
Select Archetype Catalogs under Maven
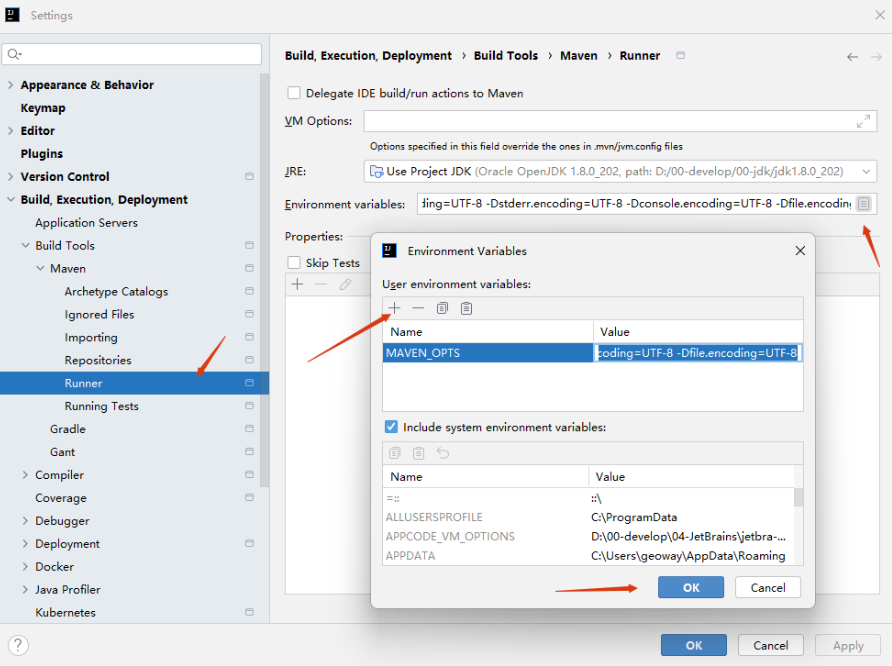tap(116, 291)
